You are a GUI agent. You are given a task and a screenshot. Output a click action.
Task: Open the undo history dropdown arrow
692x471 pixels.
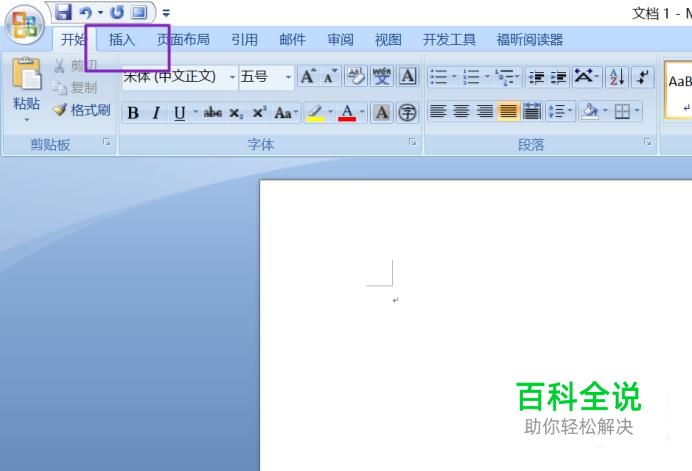100,12
